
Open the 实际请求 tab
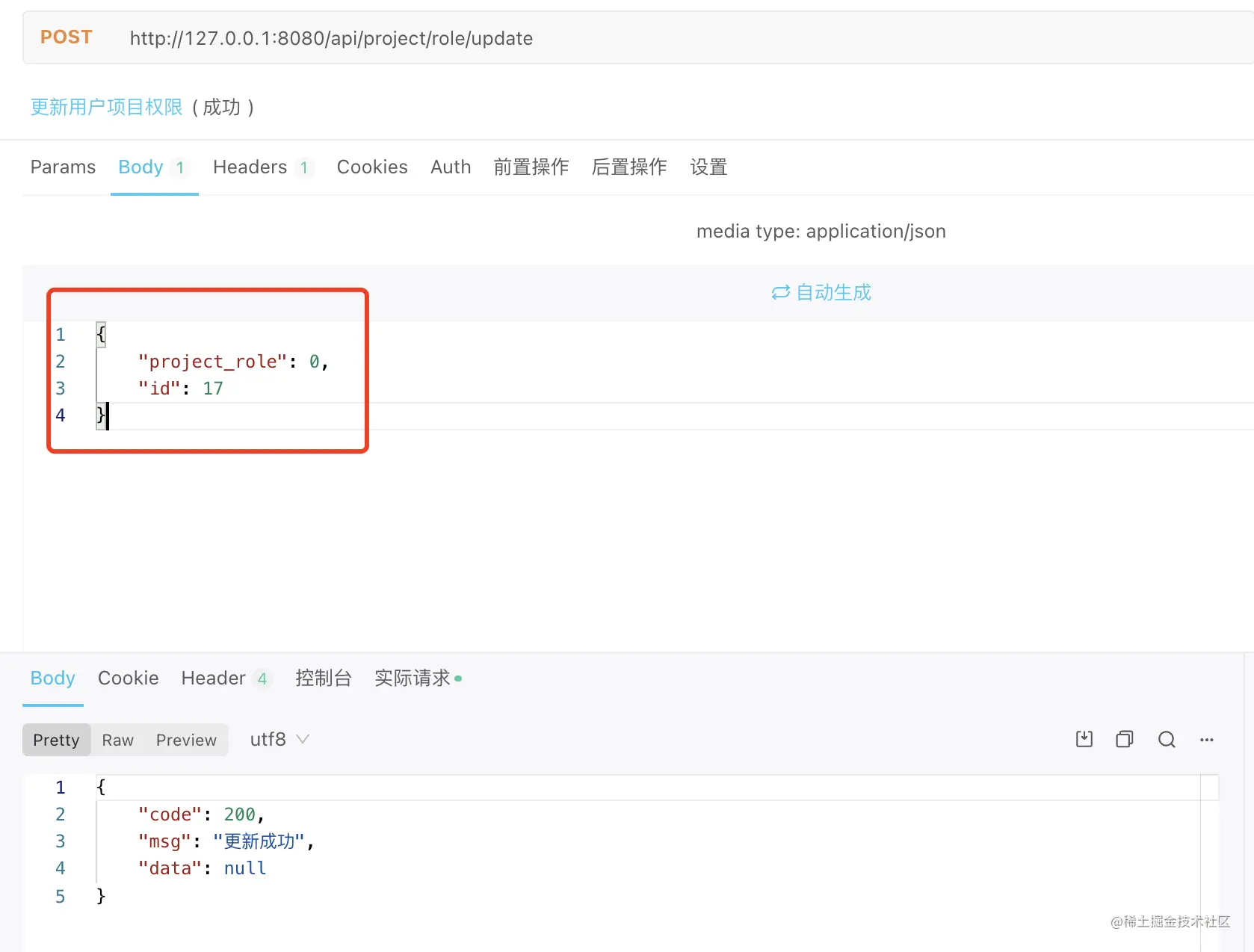pyautogui.click(x=418, y=678)
